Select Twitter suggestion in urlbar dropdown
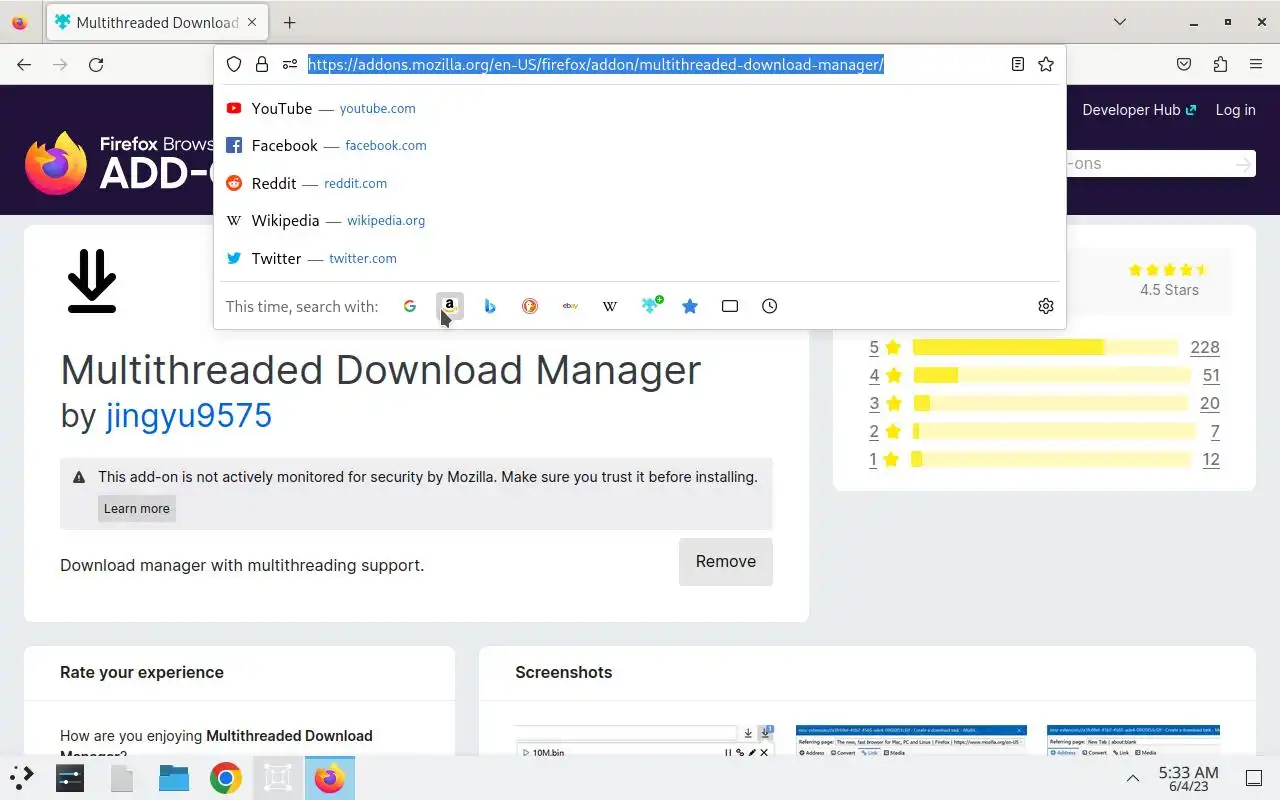 (640, 258)
